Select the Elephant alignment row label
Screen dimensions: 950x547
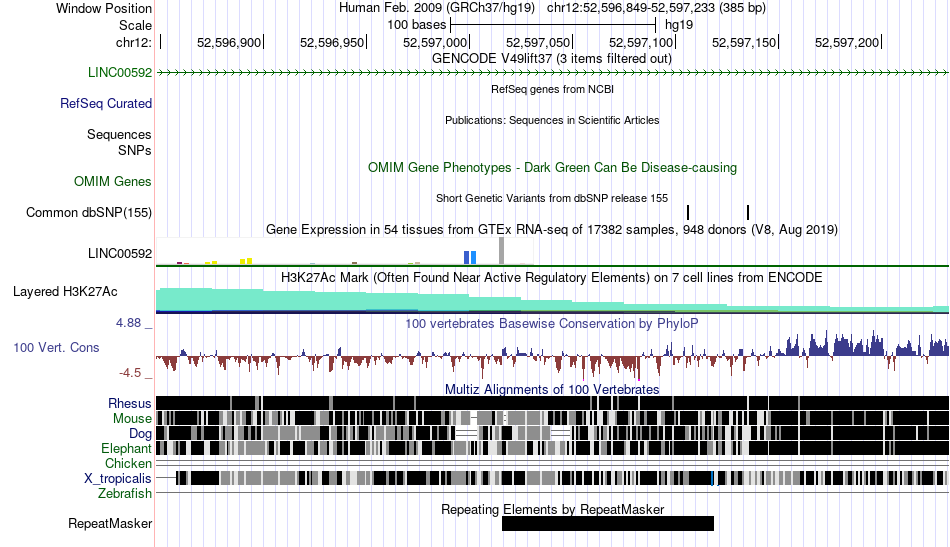point(126,448)
